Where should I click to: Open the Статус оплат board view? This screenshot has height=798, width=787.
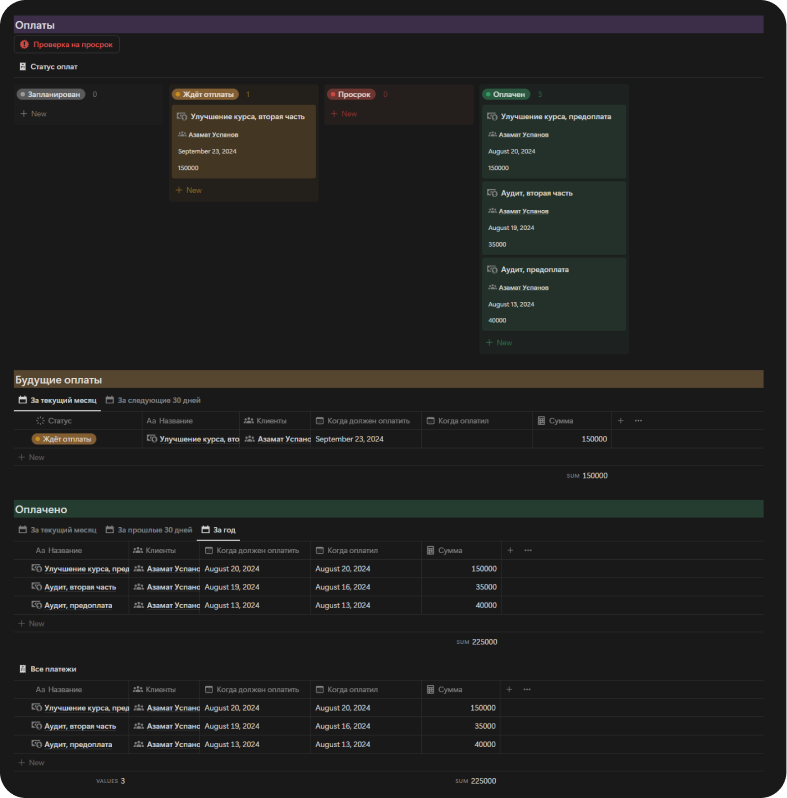coord(48,67)
